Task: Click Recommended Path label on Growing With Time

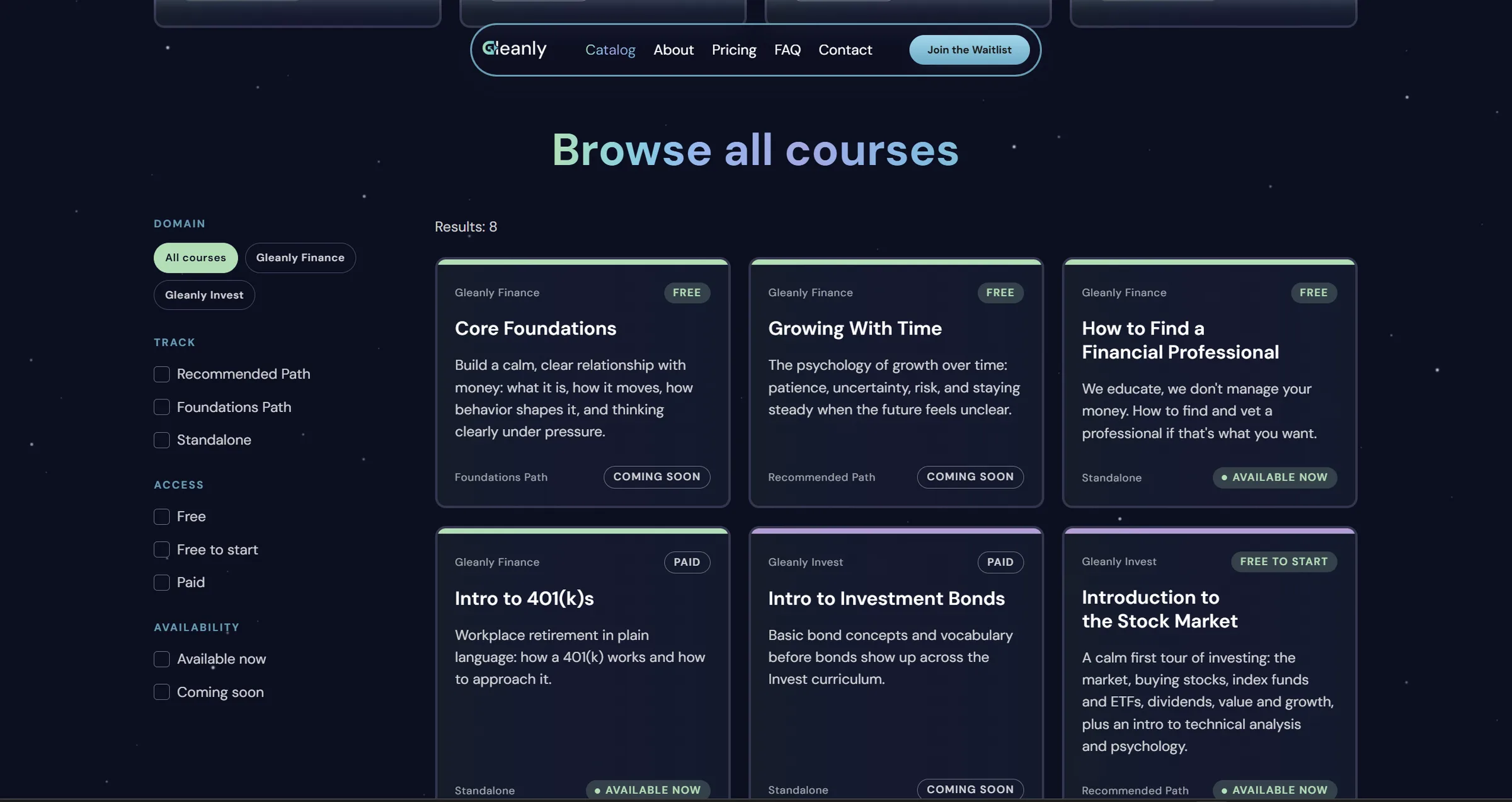Action: (822, 478)
